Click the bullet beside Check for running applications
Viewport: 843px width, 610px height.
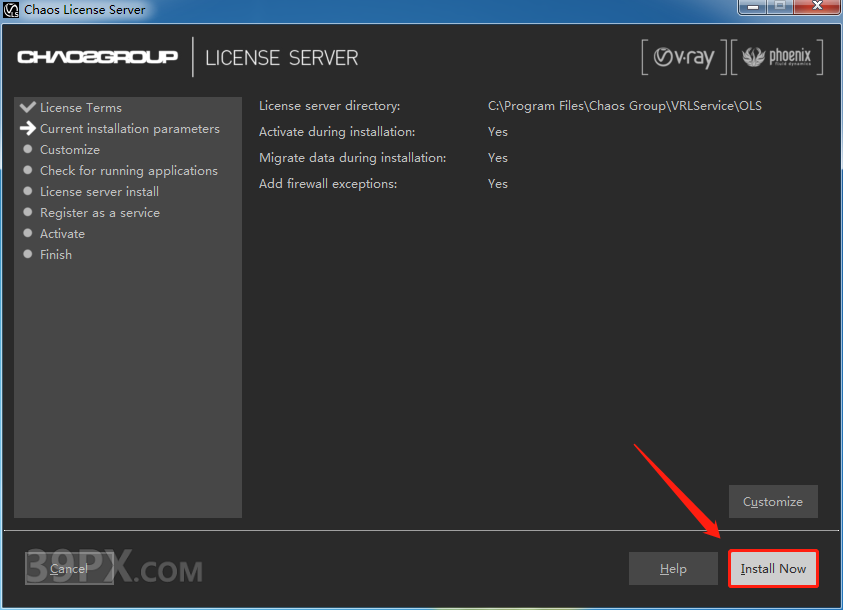tap(28, 170)
